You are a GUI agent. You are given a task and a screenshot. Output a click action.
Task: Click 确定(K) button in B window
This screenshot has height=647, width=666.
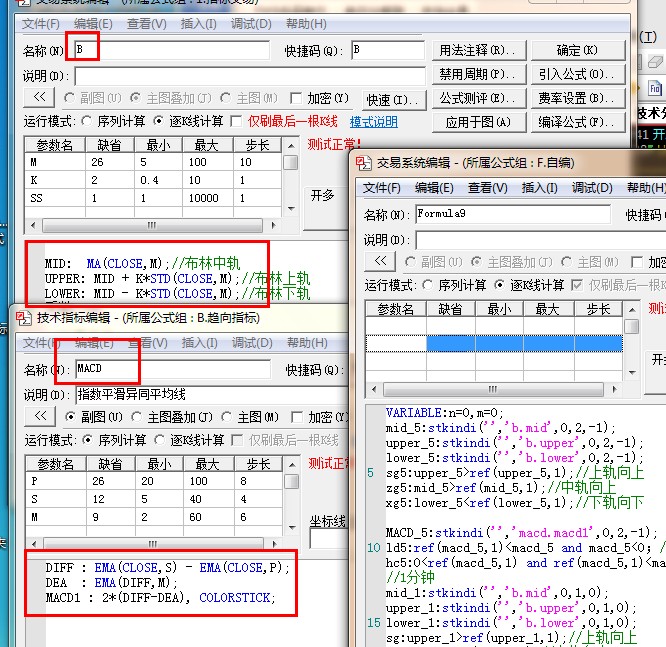click(x=578, y=51)
